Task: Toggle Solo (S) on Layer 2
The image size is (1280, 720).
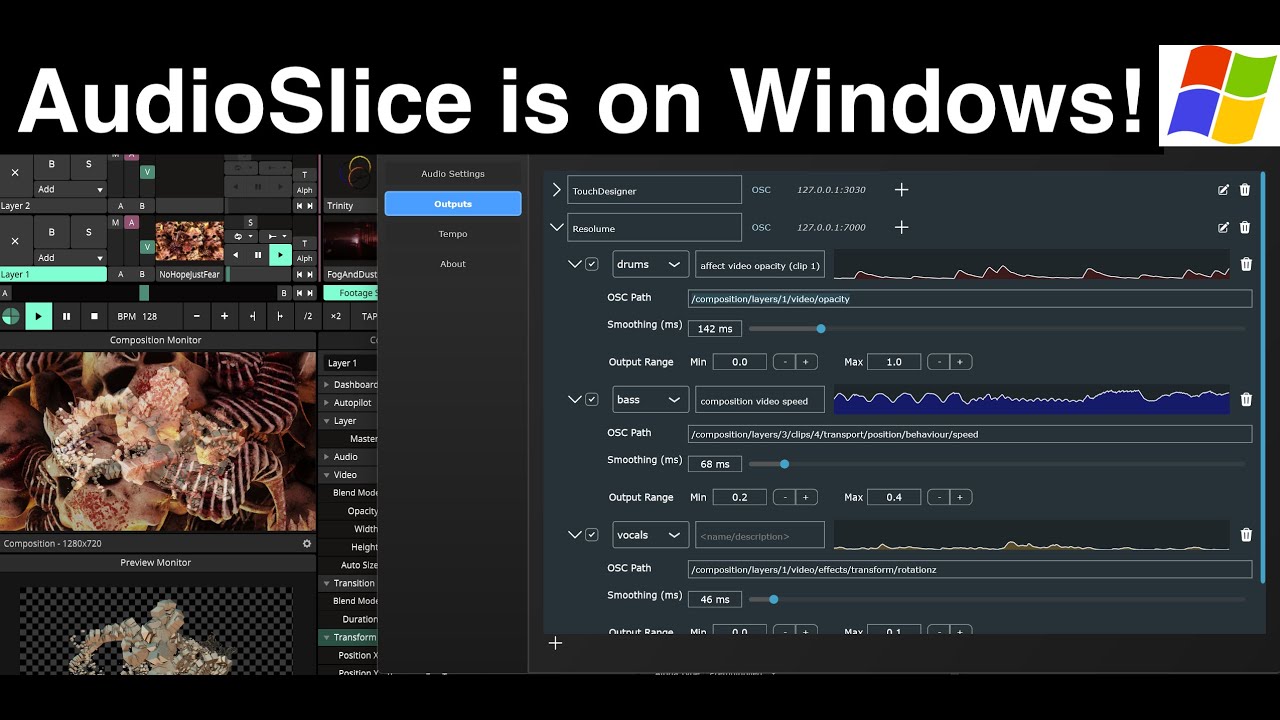Action: click(x=88, y=164)
